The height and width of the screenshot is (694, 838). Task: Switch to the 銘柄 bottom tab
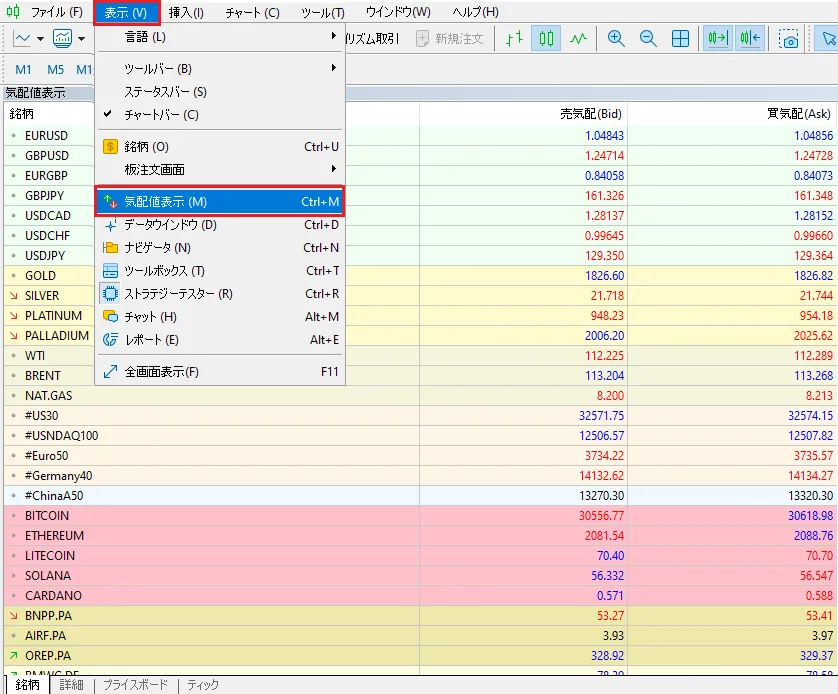tap(27, 685)
